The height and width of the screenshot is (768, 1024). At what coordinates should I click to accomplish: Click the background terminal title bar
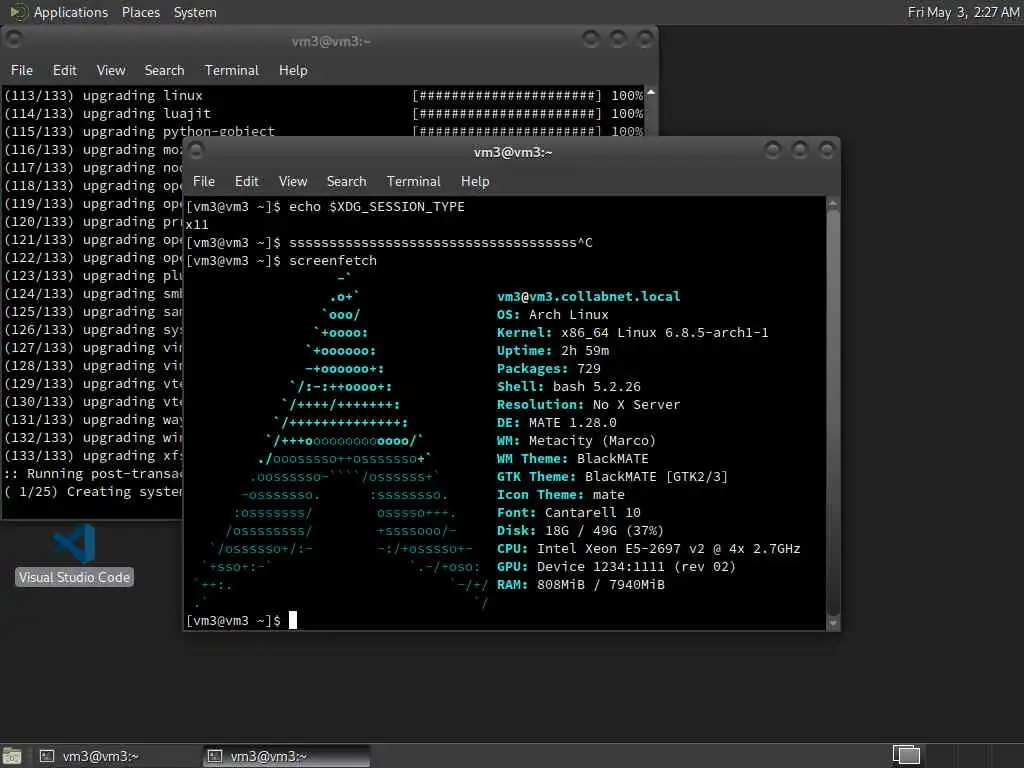click(331, 41)
